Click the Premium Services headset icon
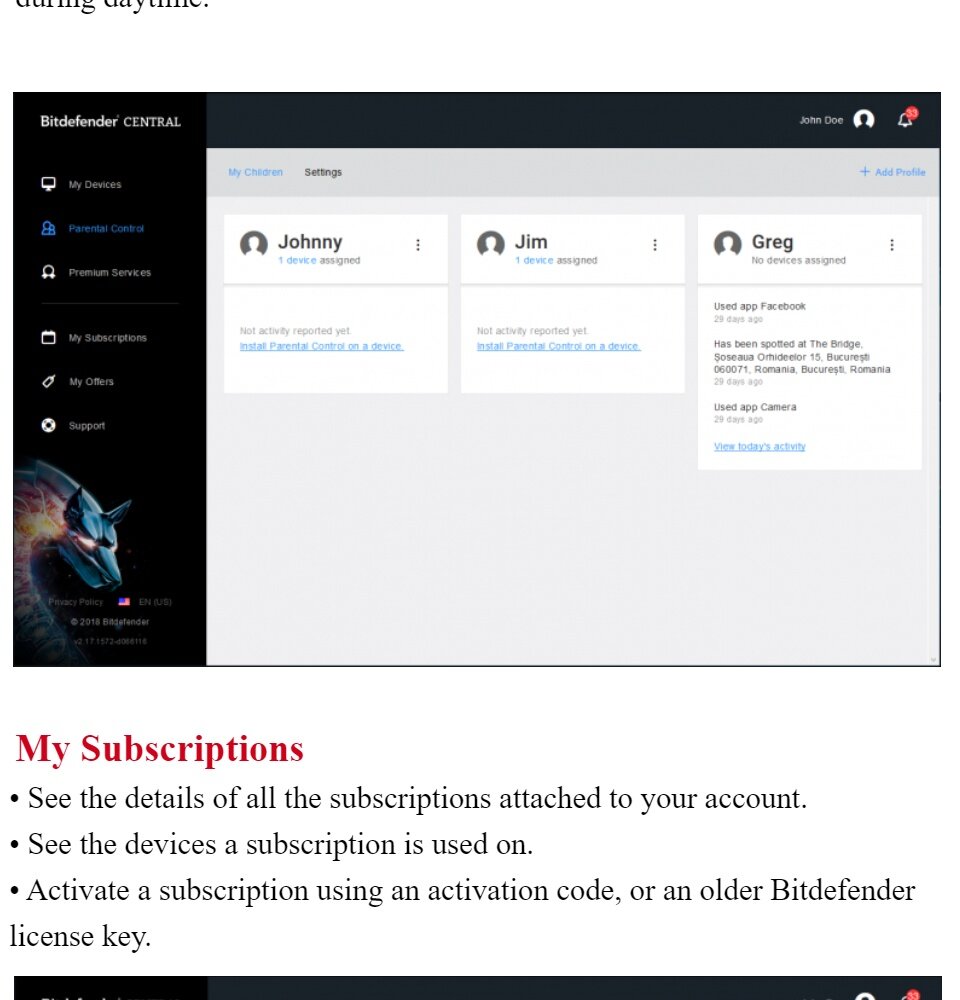Image resolution: width=960 pixels, height=1000 pixels. click(48, 272)
